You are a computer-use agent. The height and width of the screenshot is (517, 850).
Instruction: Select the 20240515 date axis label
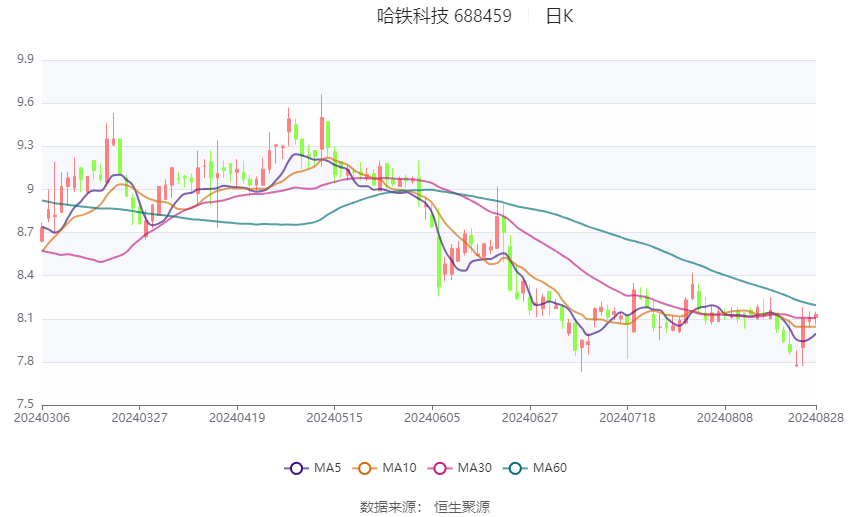[x=334, y=418]
